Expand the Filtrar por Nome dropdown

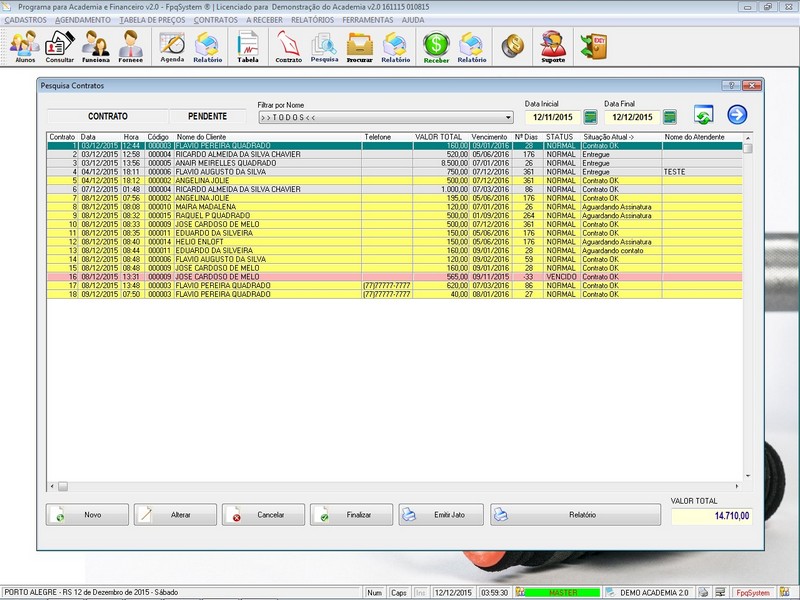pyautogui.click(x=508, y=117)
